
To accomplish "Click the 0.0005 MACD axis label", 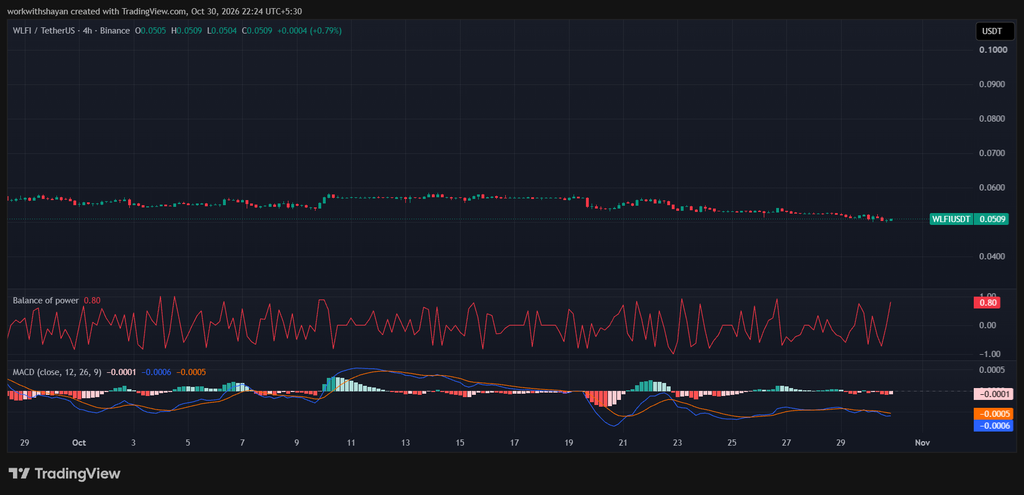I will point(991,370).
